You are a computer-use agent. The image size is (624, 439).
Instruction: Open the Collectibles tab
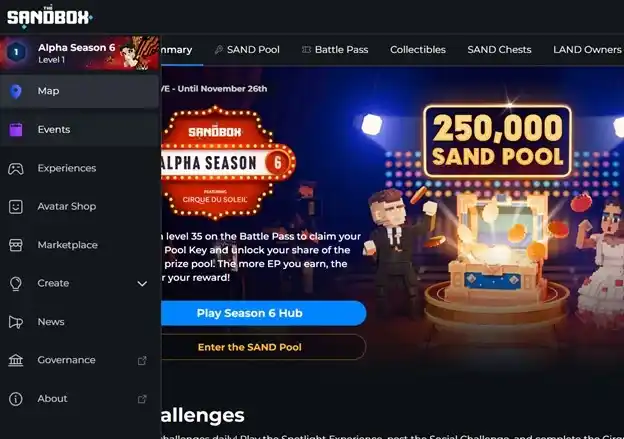tap(418, 50)
